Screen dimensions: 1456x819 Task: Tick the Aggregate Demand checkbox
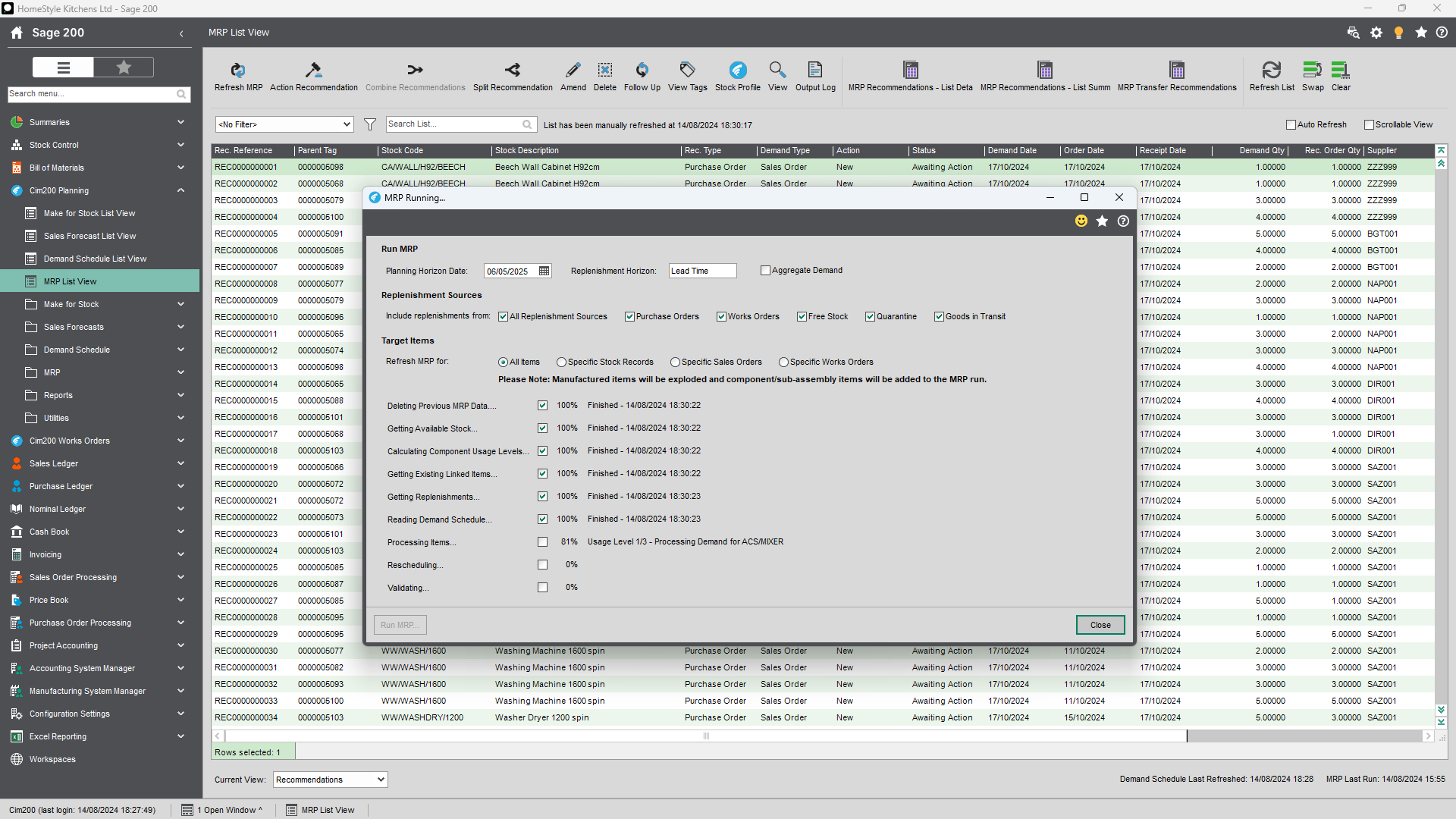pyautogui.click(x=765, y=271)
